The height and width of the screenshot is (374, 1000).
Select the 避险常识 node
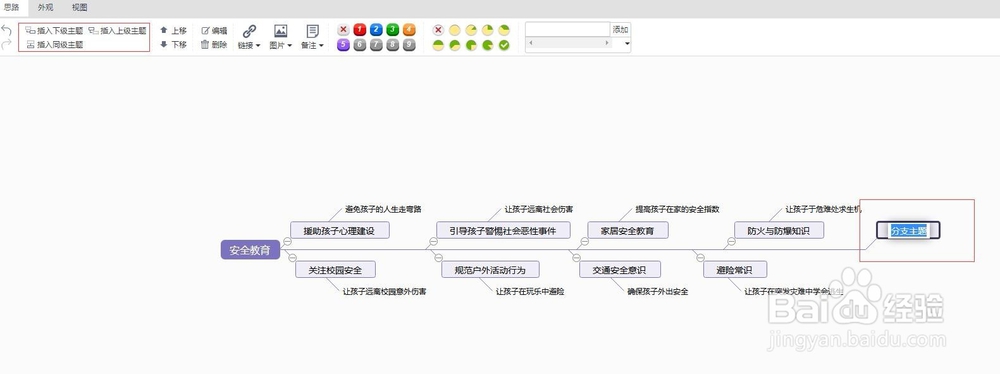point(735,270)
